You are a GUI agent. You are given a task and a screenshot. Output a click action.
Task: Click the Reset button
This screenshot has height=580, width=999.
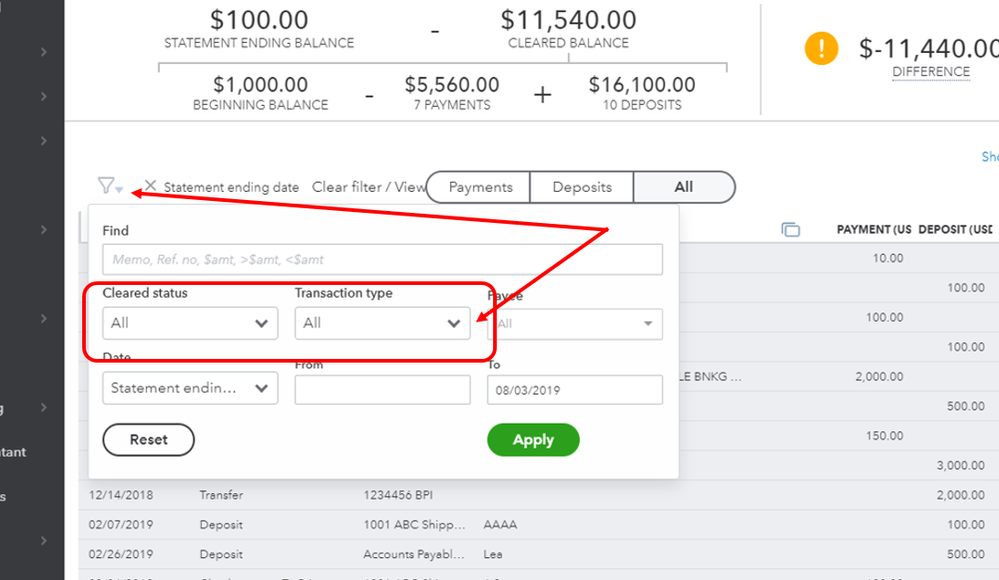pyautogui.click(x=148, y=440)
